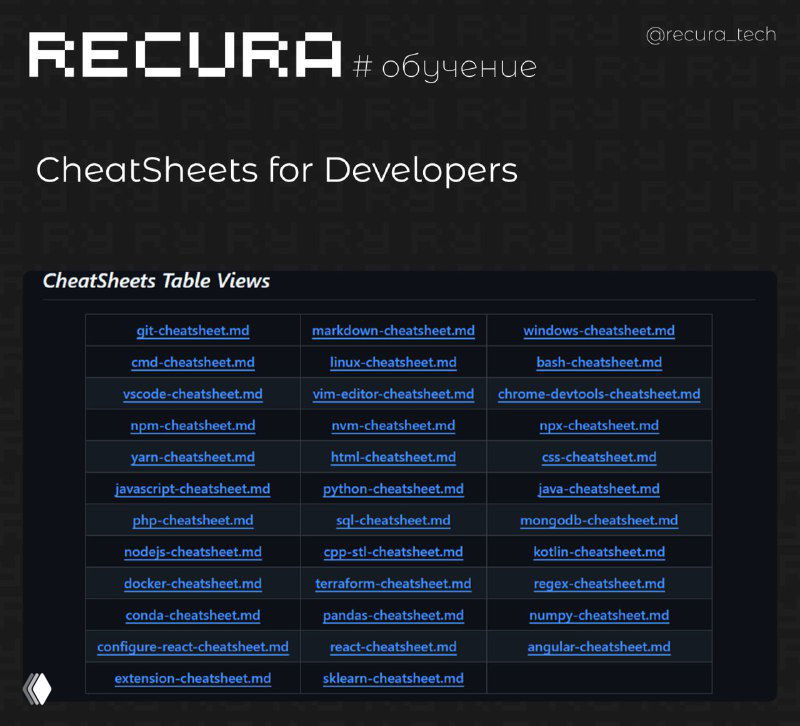The width and height of the screenshot is (800, 726).
Task: Open vim-editor-cheatsheet.md
Action: point(394,394)
